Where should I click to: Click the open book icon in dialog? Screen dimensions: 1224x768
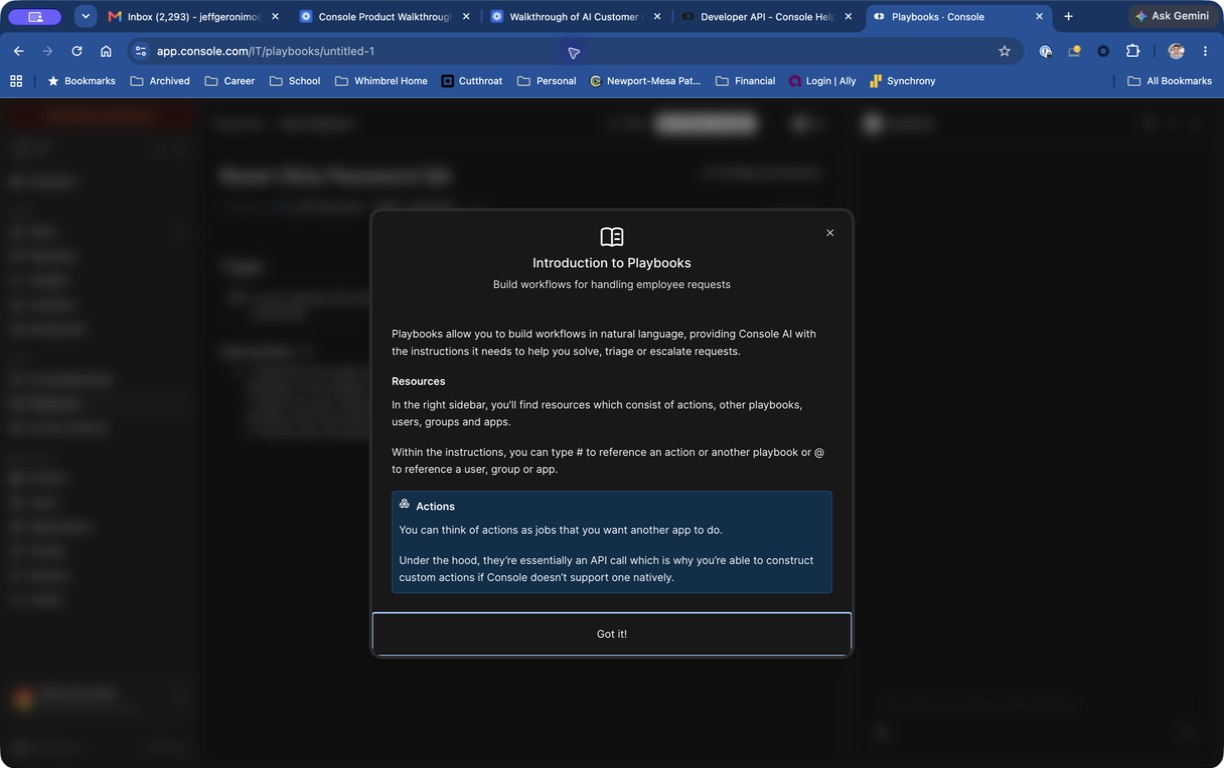612,237
